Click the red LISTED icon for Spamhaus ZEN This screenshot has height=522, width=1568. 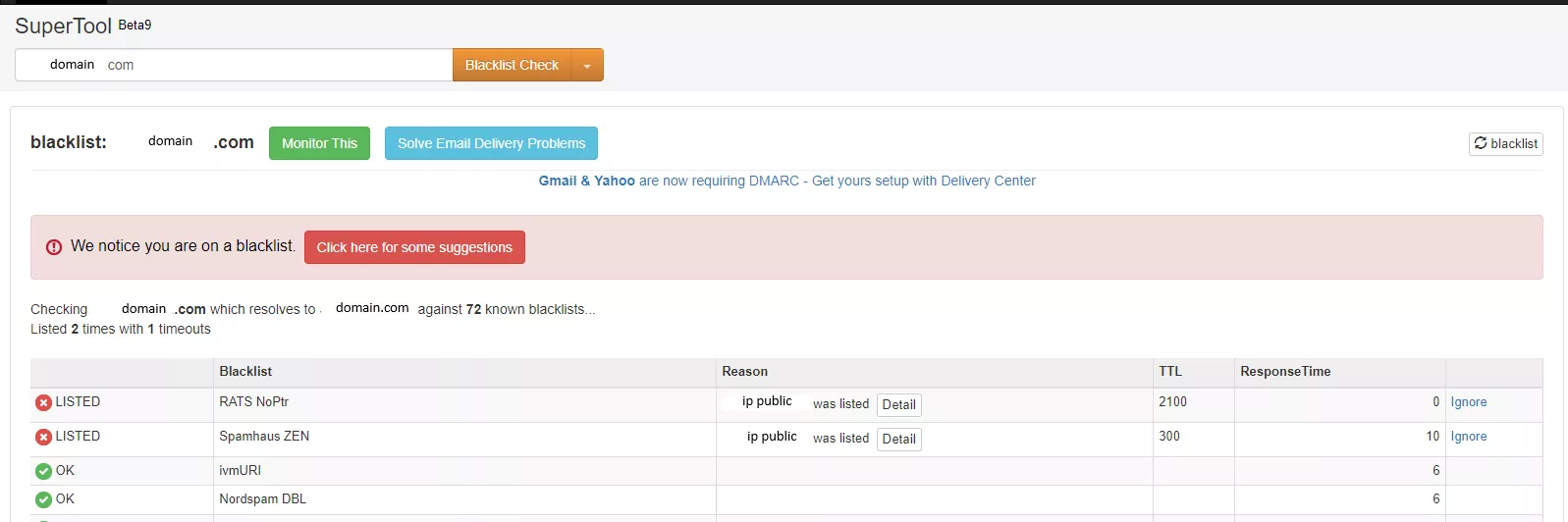point(43,437)
